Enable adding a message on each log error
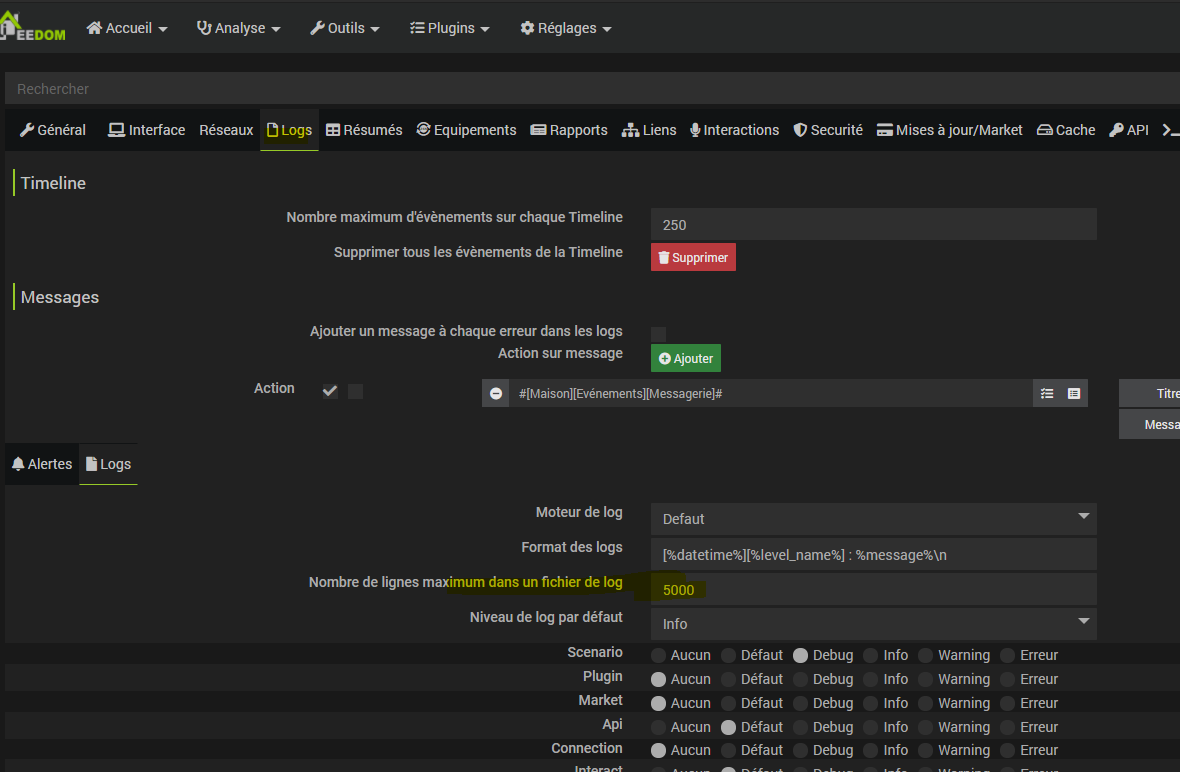 (658, 334)
